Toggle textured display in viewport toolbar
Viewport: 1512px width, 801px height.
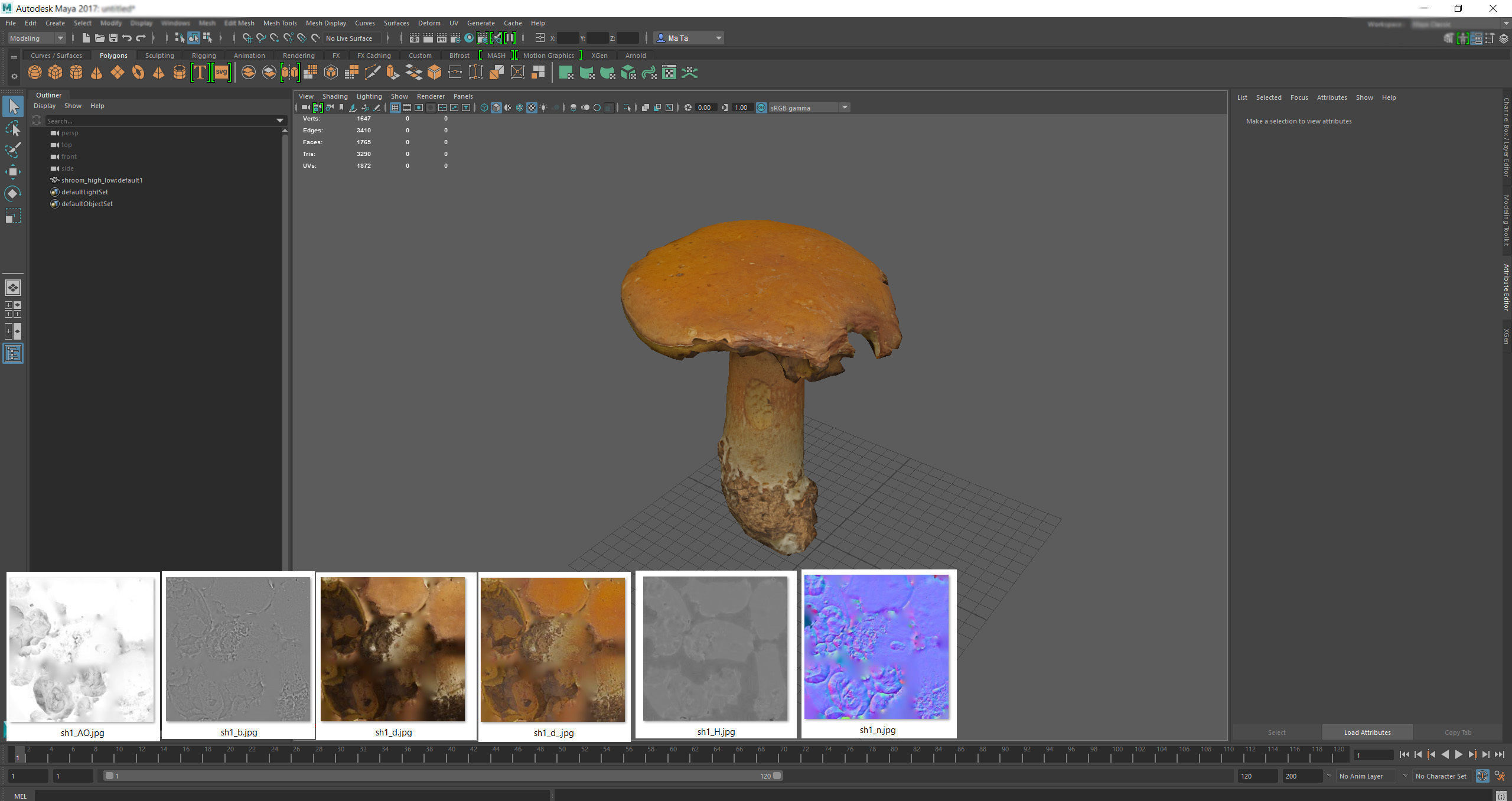pos(532,108)
